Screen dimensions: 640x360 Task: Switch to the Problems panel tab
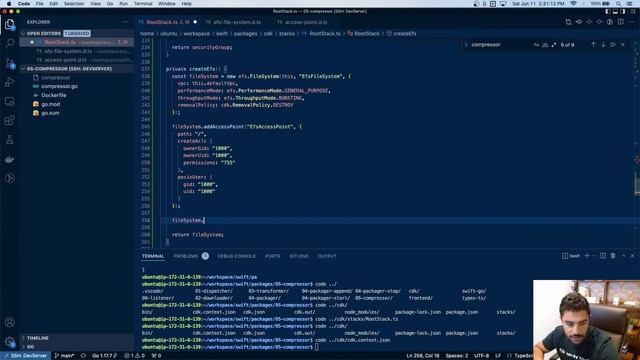coord(185,256)
